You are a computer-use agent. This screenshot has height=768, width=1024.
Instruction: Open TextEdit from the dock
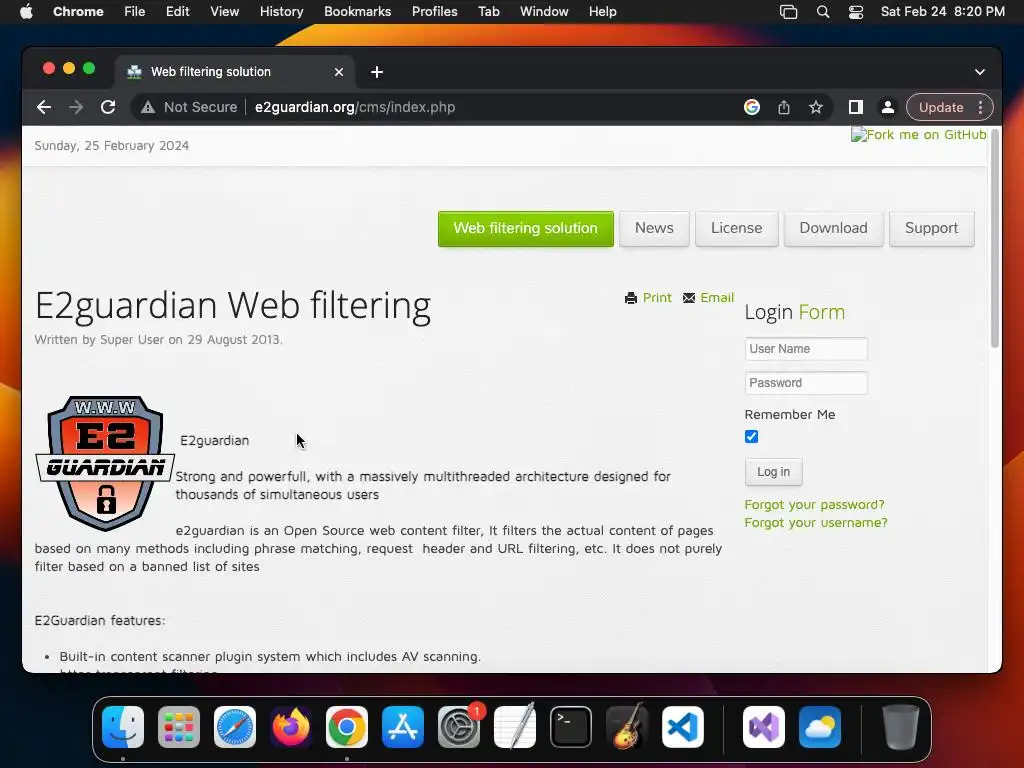click(x=515, y=727)
